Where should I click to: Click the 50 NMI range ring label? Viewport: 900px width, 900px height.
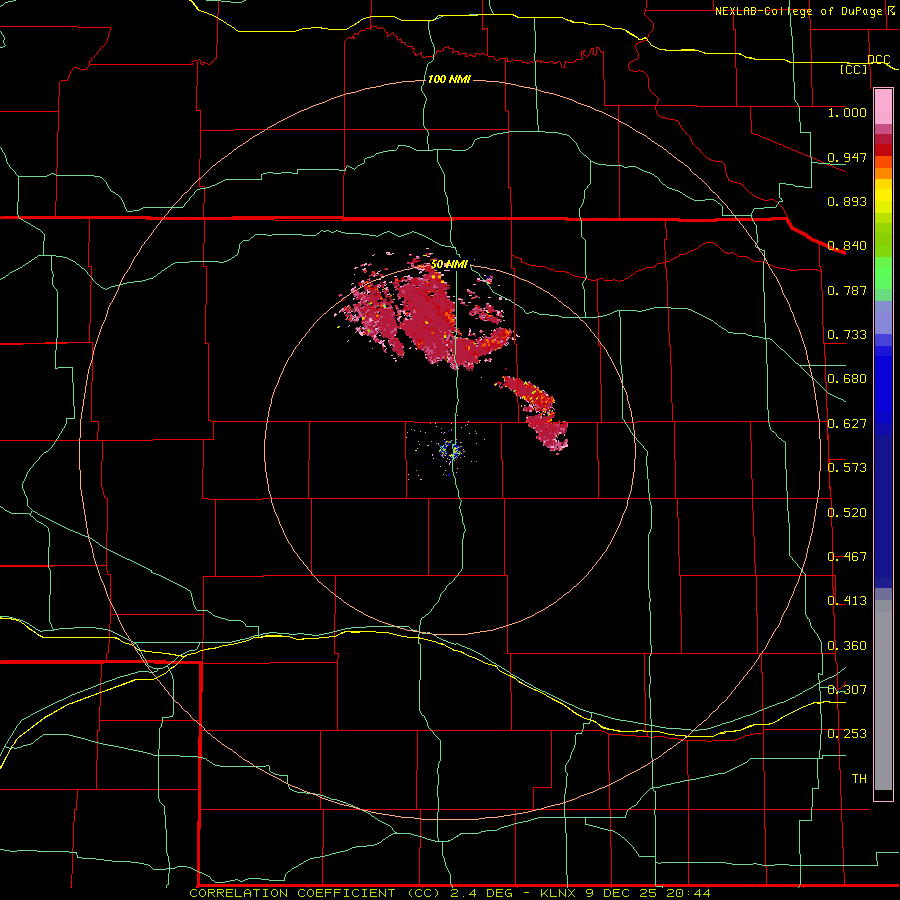click(449, 264)
